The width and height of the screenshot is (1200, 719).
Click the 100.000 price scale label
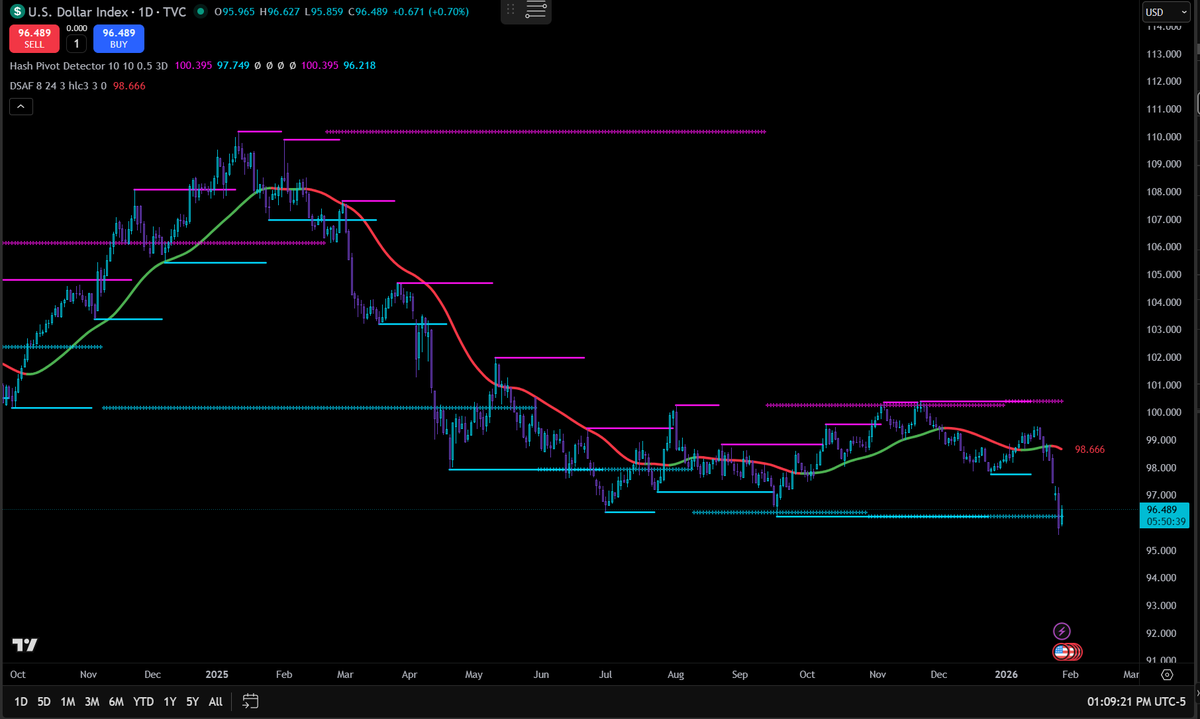coord(1164,412)
